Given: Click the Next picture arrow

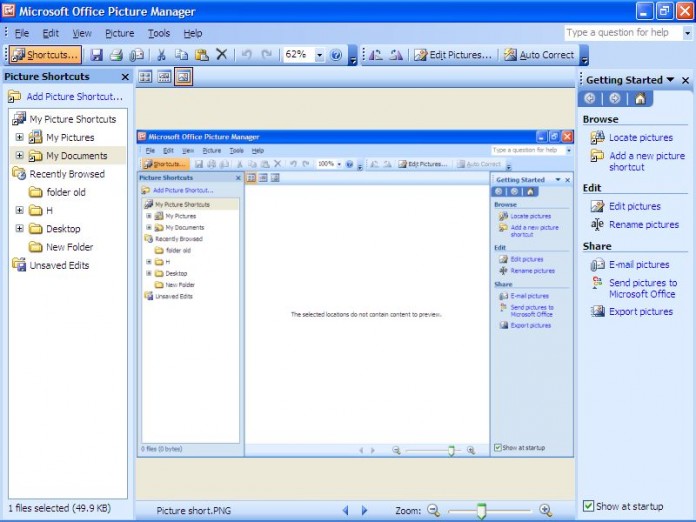Looking at the screenshot, I should pyautogui.click(x=364, y=510).
